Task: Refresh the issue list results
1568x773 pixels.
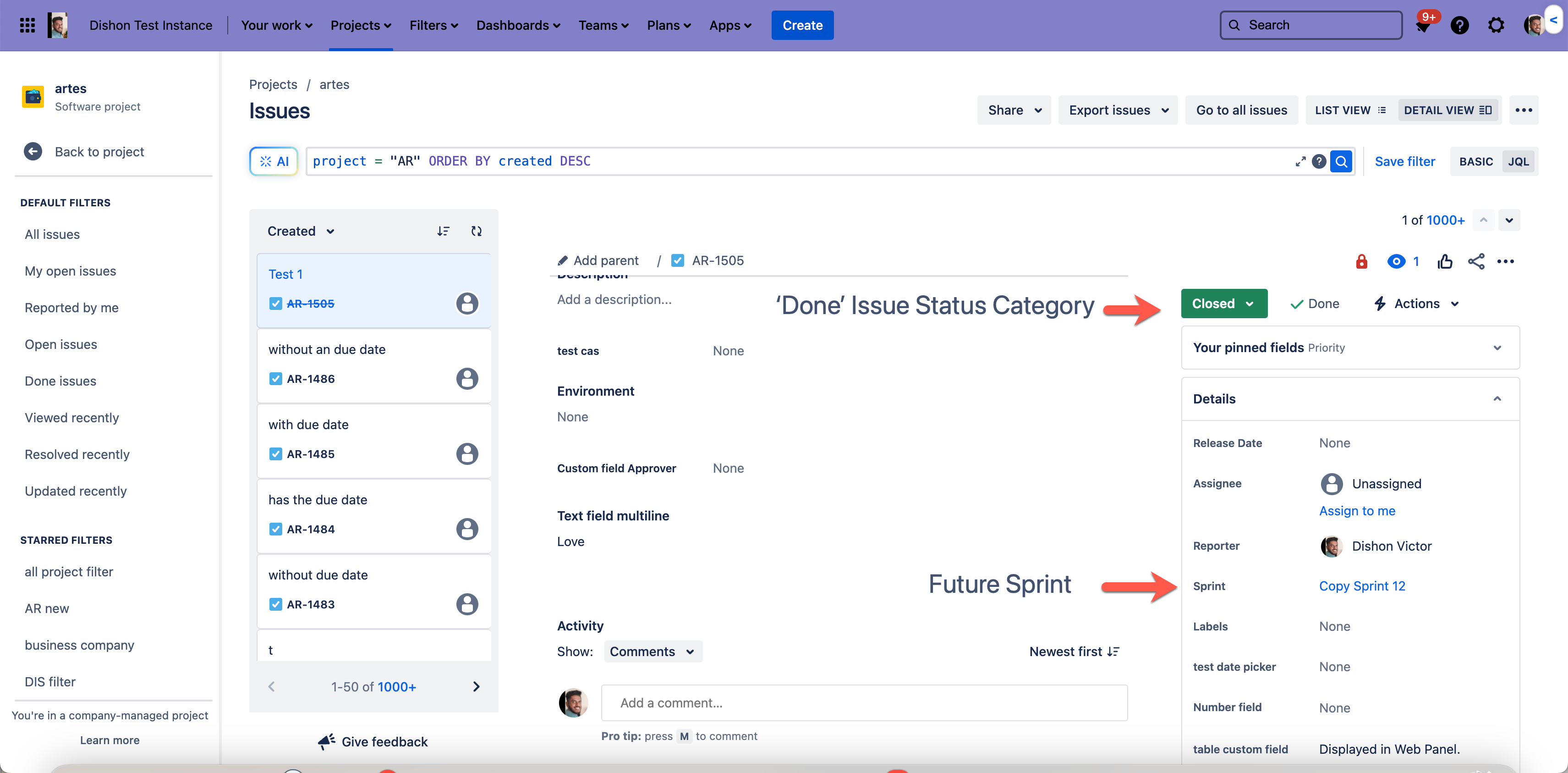Action: [476, 231]
